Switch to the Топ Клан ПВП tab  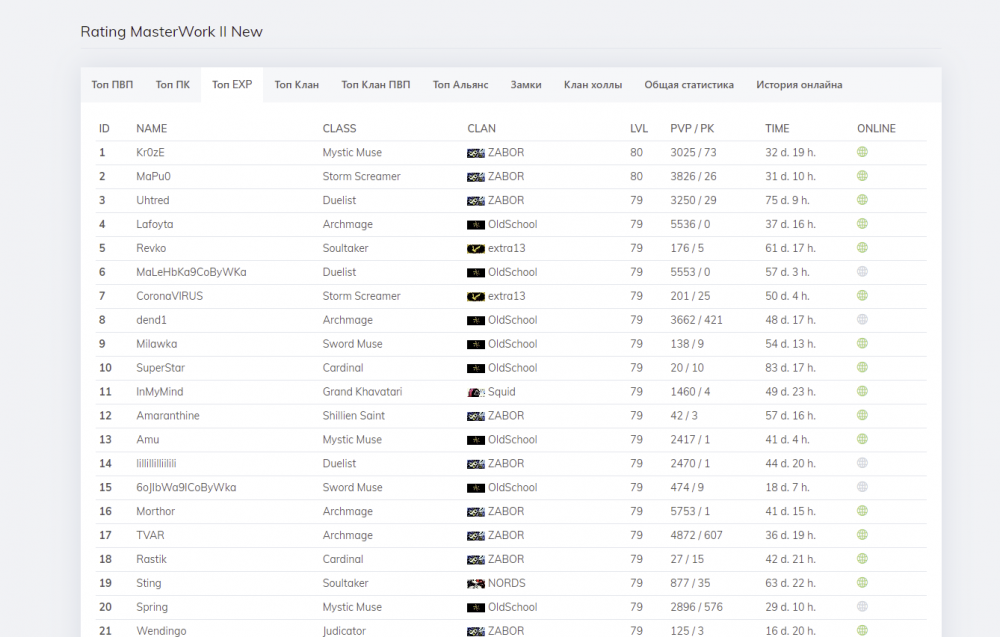(x=375, y=85)
